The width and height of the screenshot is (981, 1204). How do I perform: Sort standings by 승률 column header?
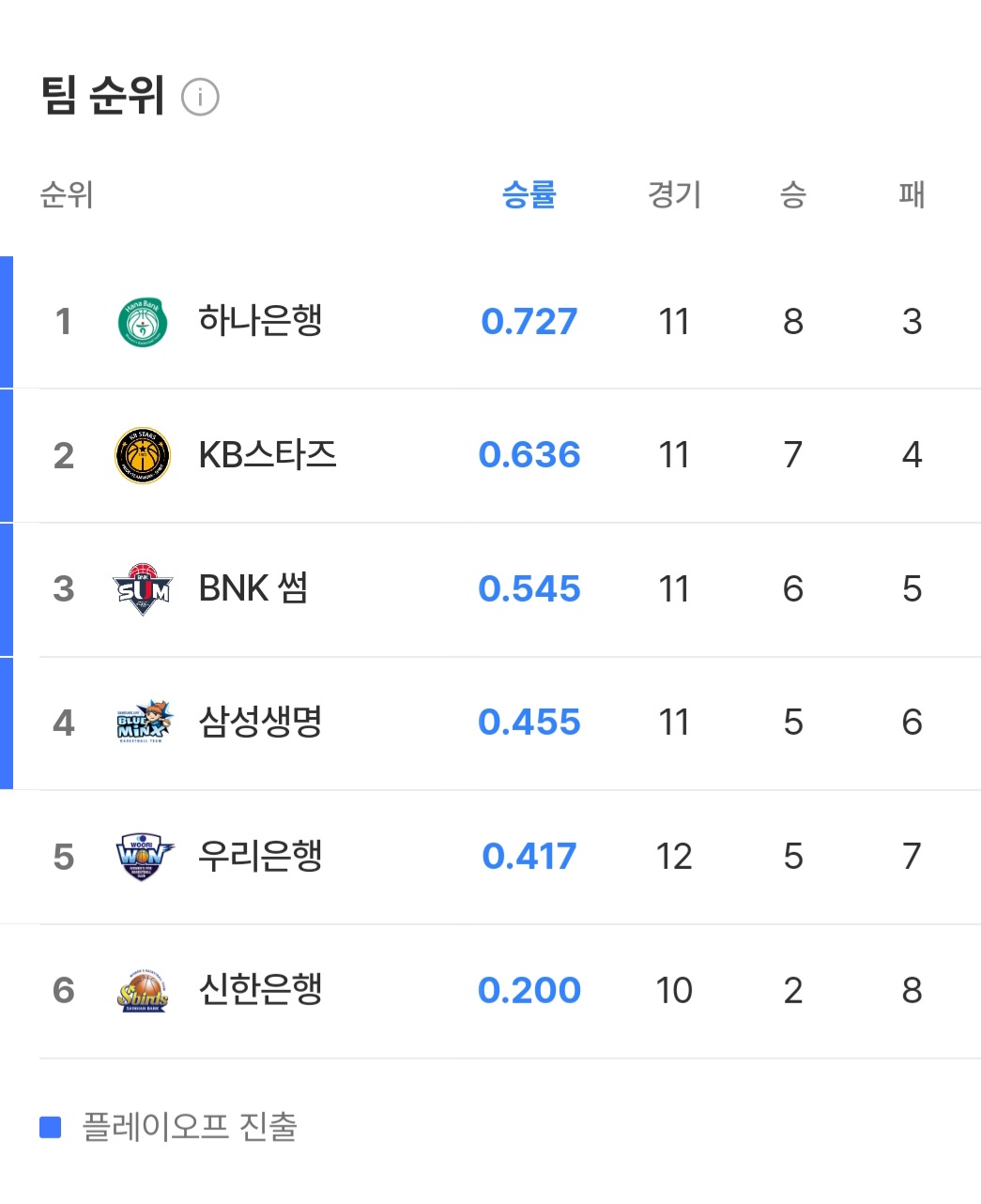pos(529,194)
